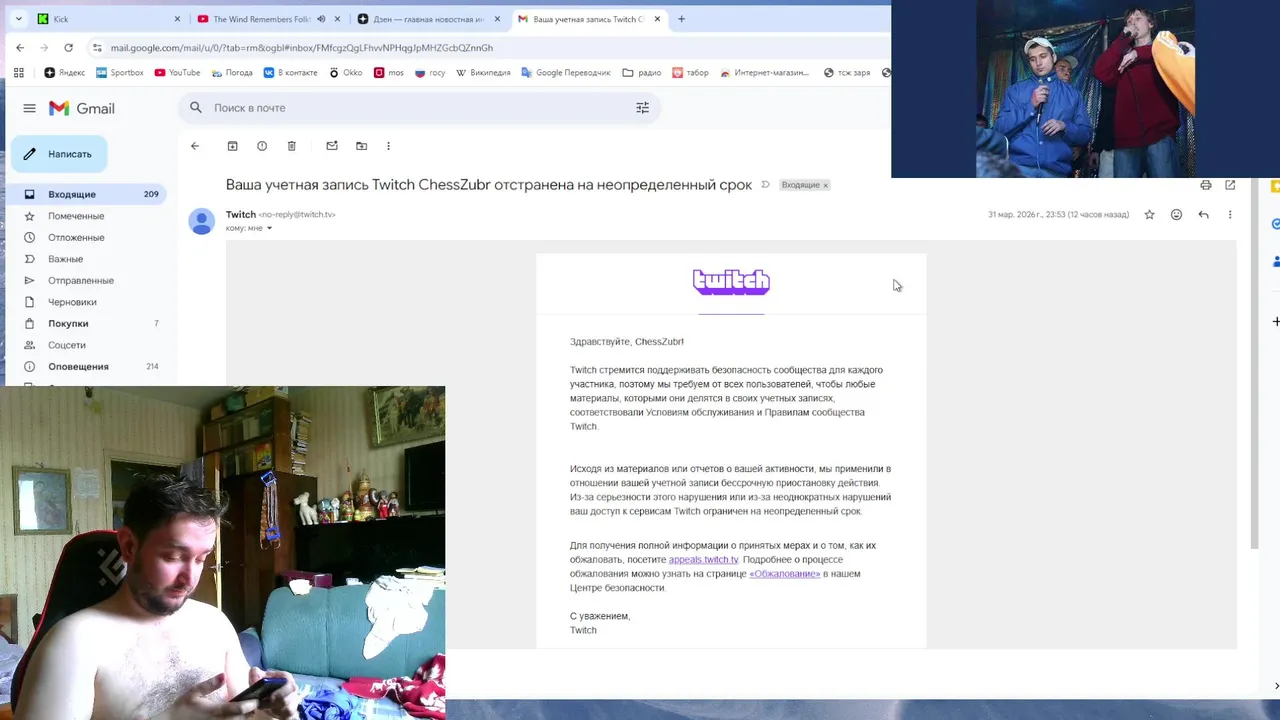Open the Погода bookmark
The image size is (1280, 720).
point(232,73)
